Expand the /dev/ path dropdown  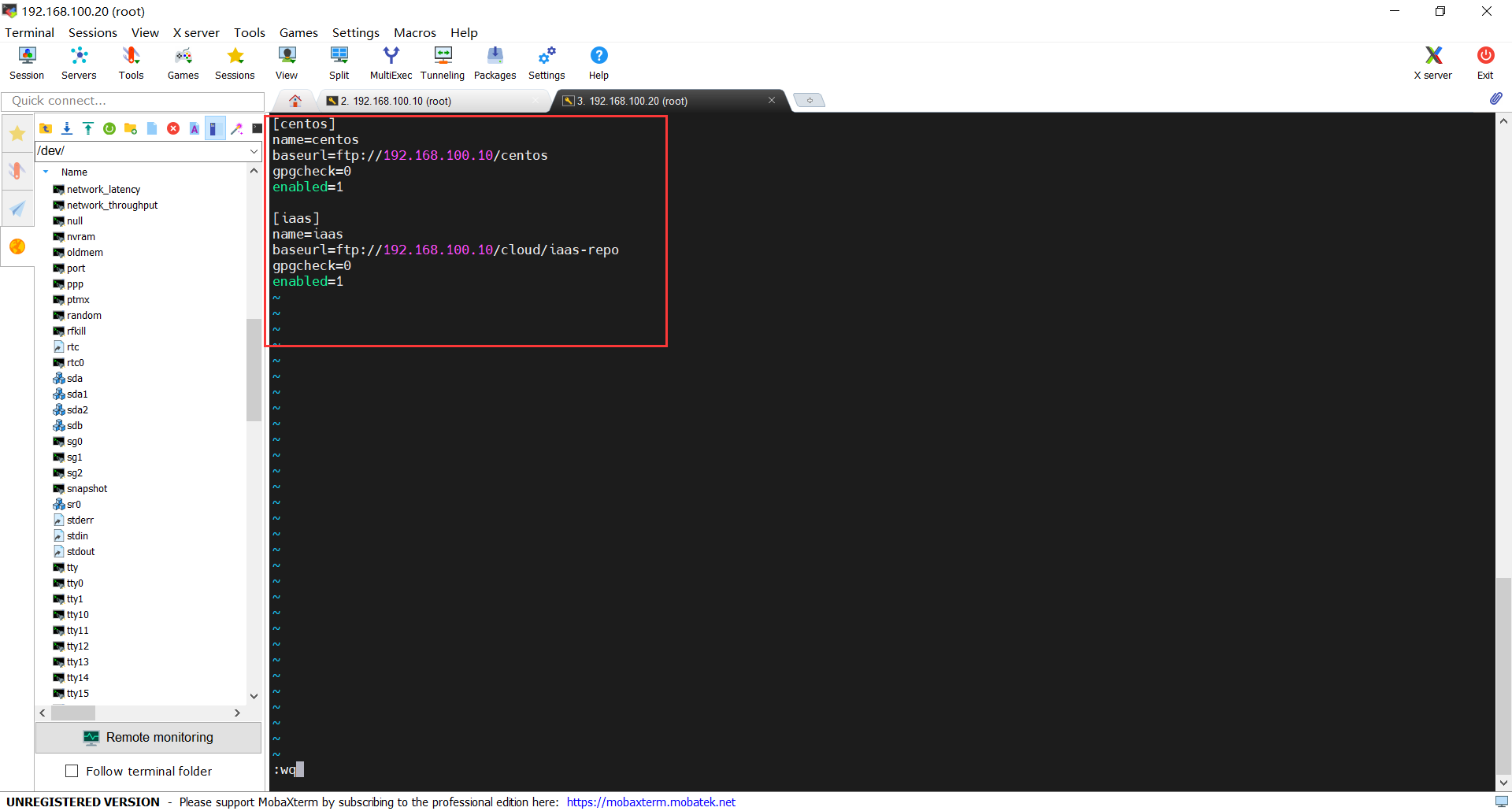point(254,150)
